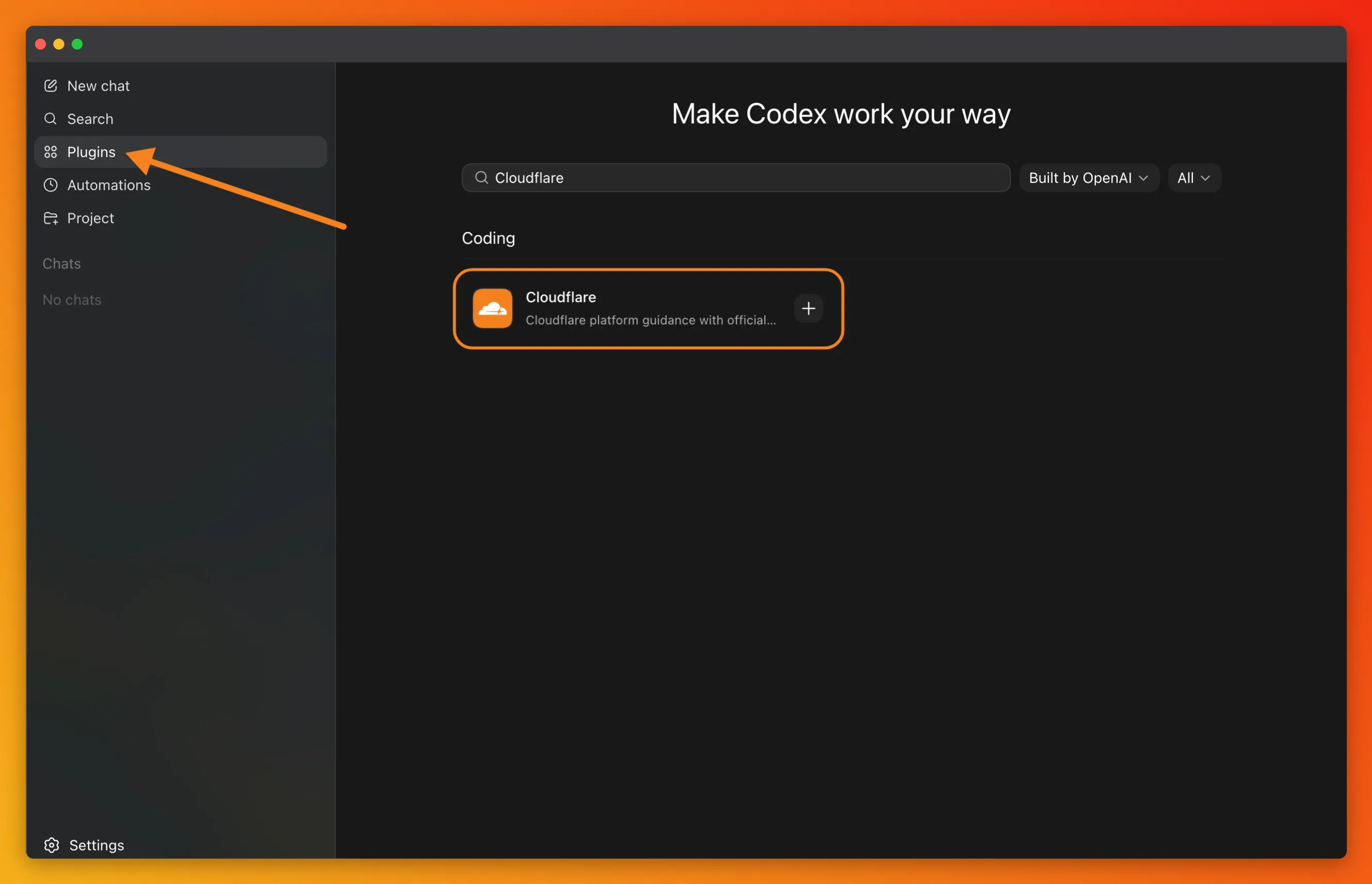Click the New chat compose icon
The image size is (1372, 884).
(x=51, y=86)
